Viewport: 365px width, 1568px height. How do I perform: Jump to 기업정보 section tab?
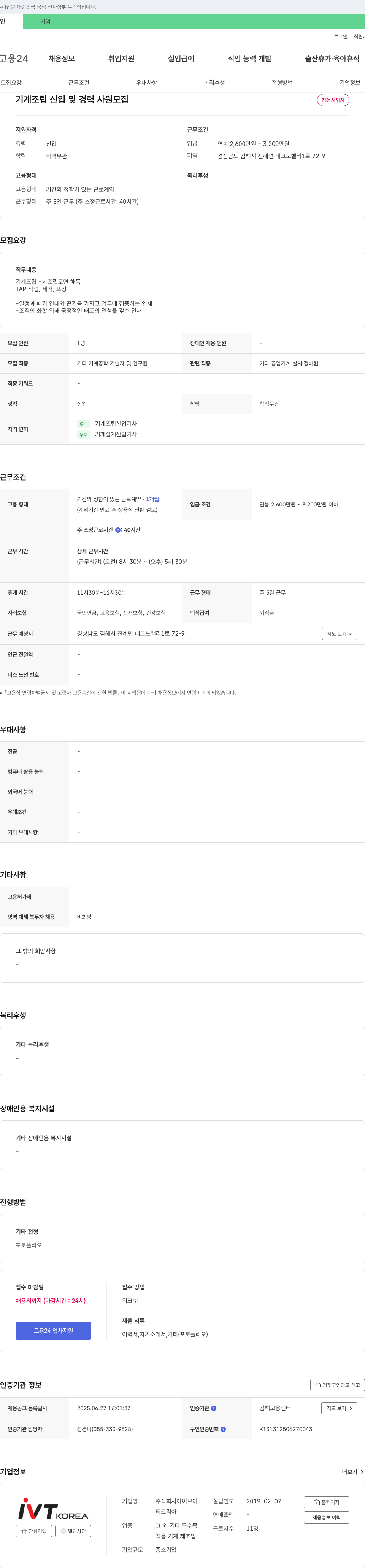[x=350, y=83]
